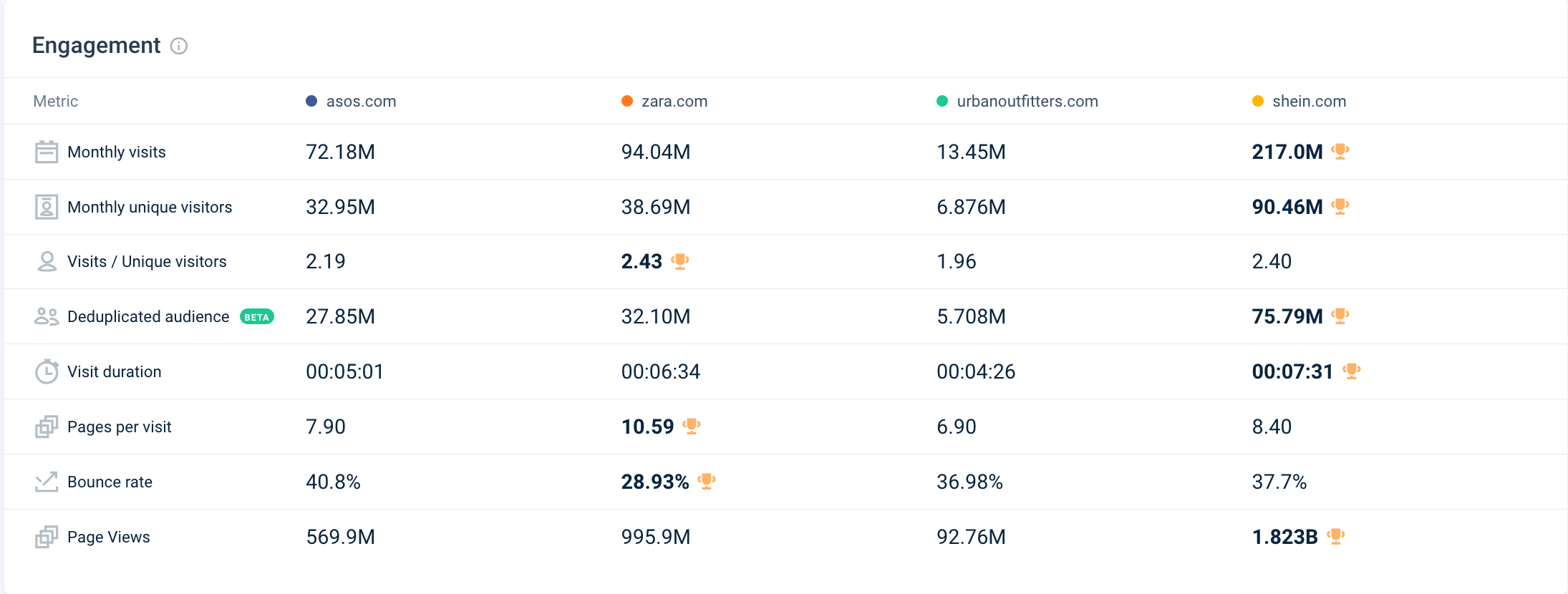Viewport: 1568px width, 594px height.
Task: Select the Bounce rate label
Action: (x=110, y=482)
